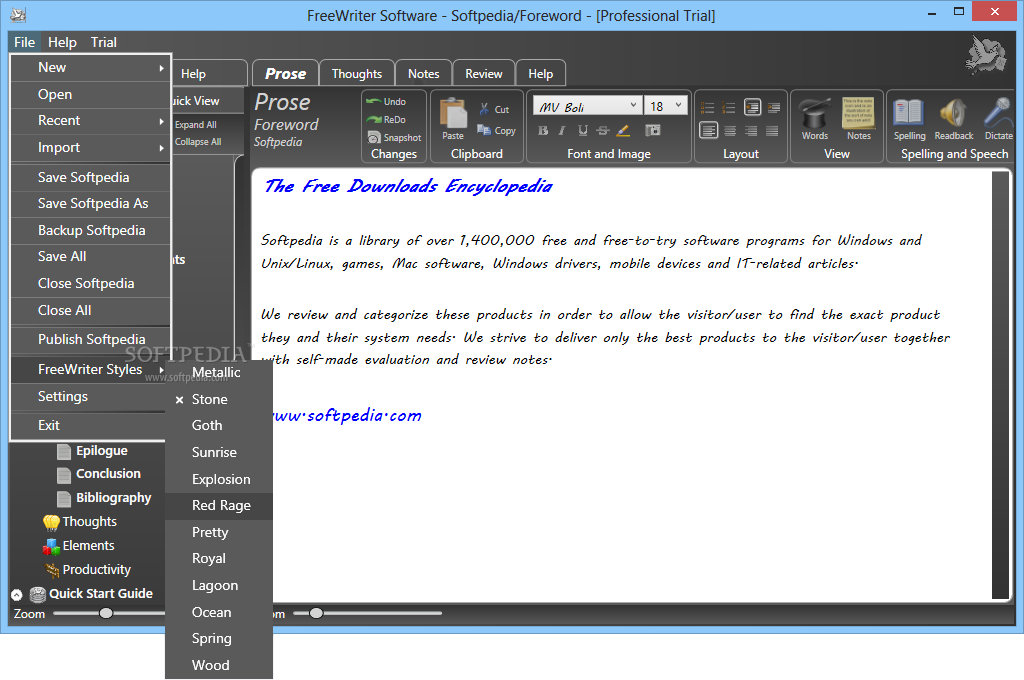
Task: Toggle underline formatting
Action: pyautogui.click(x=583, y=131)
